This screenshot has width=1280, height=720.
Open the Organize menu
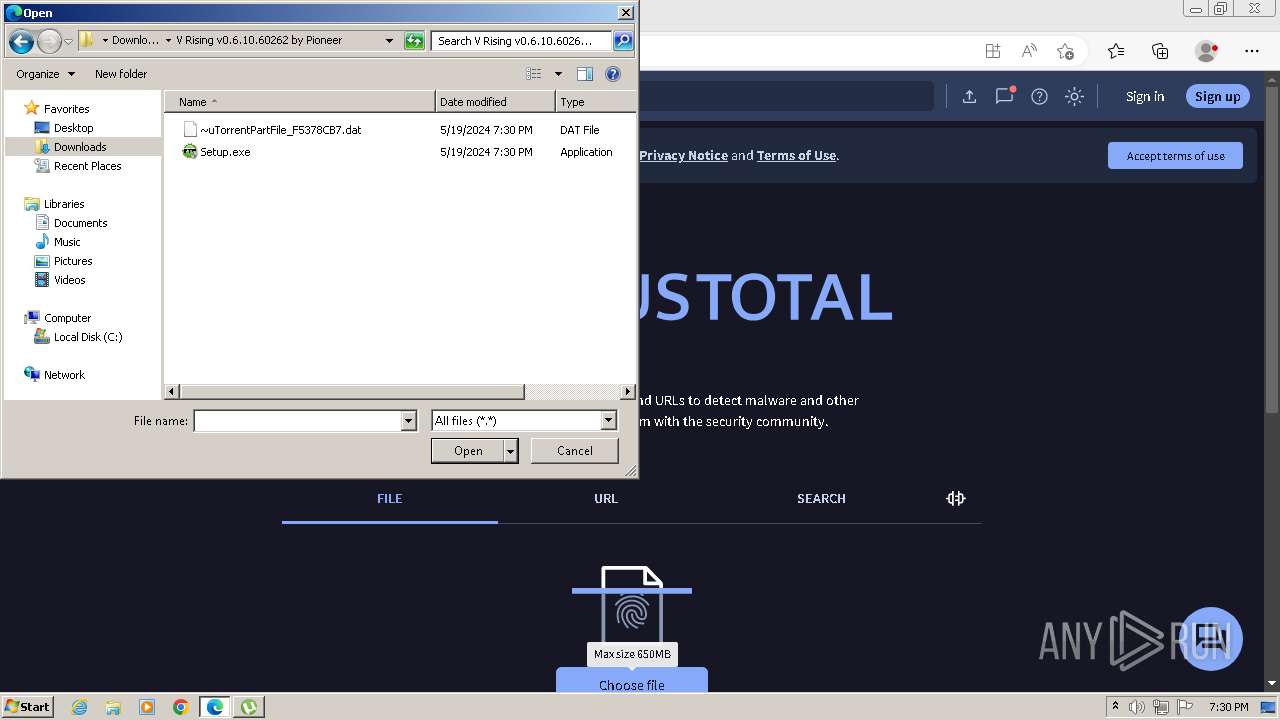pos(45,74)
